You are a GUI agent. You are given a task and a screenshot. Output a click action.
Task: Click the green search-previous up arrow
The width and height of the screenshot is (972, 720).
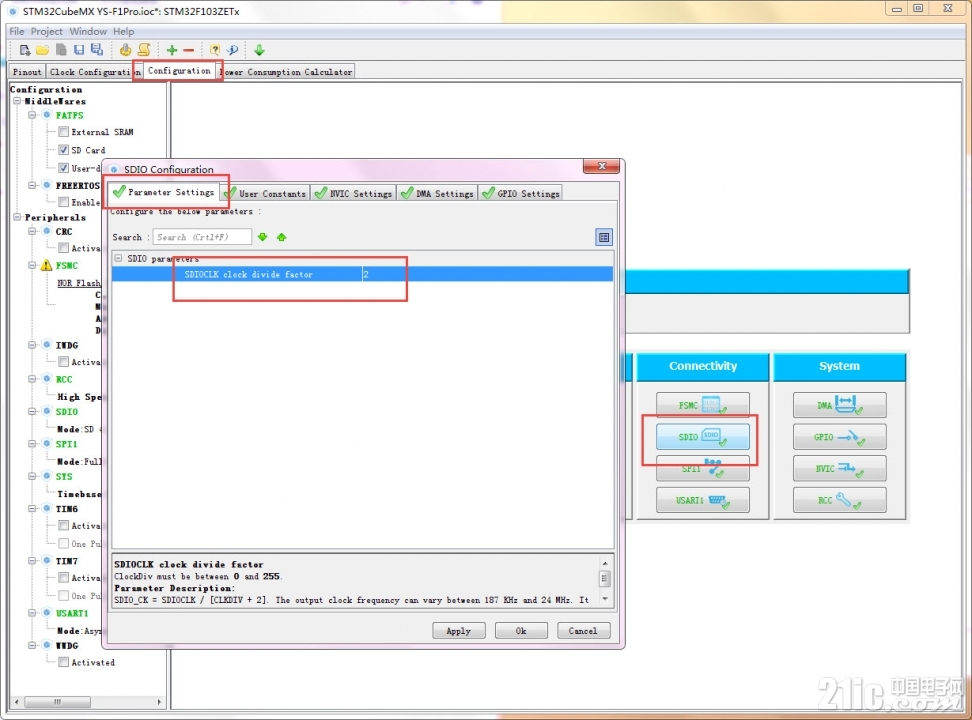tap(281, 237)
